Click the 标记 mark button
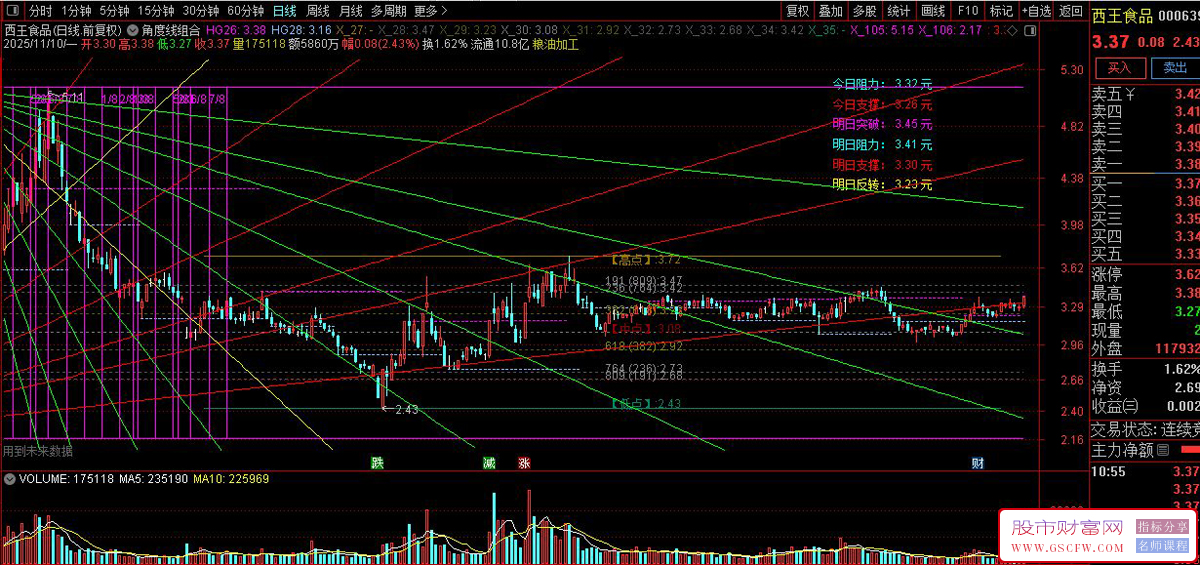The height and width of the screenshot is (565, 1200). (x=1001, y=11)
